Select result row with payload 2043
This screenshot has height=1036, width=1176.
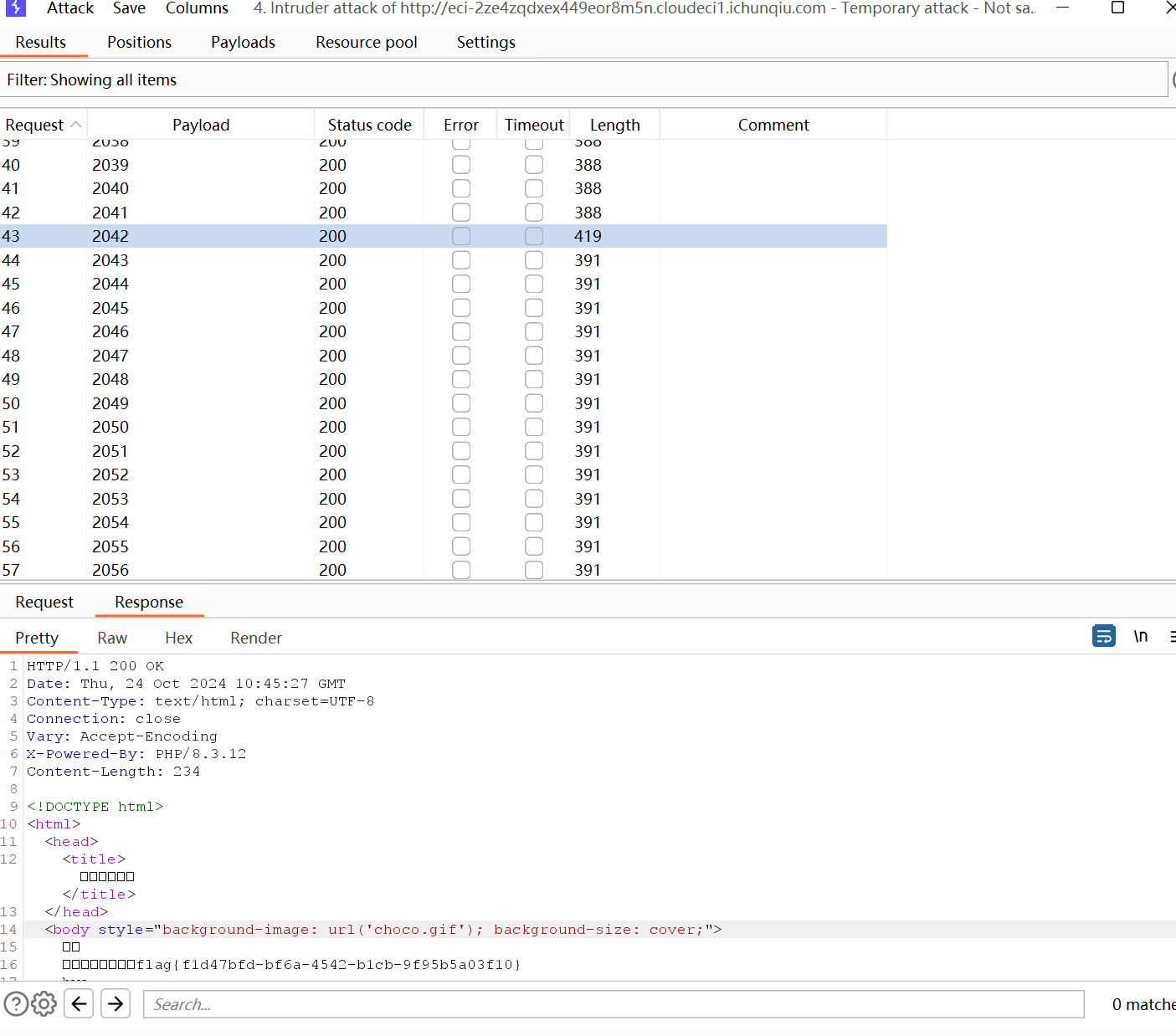[x=444, y=260]
